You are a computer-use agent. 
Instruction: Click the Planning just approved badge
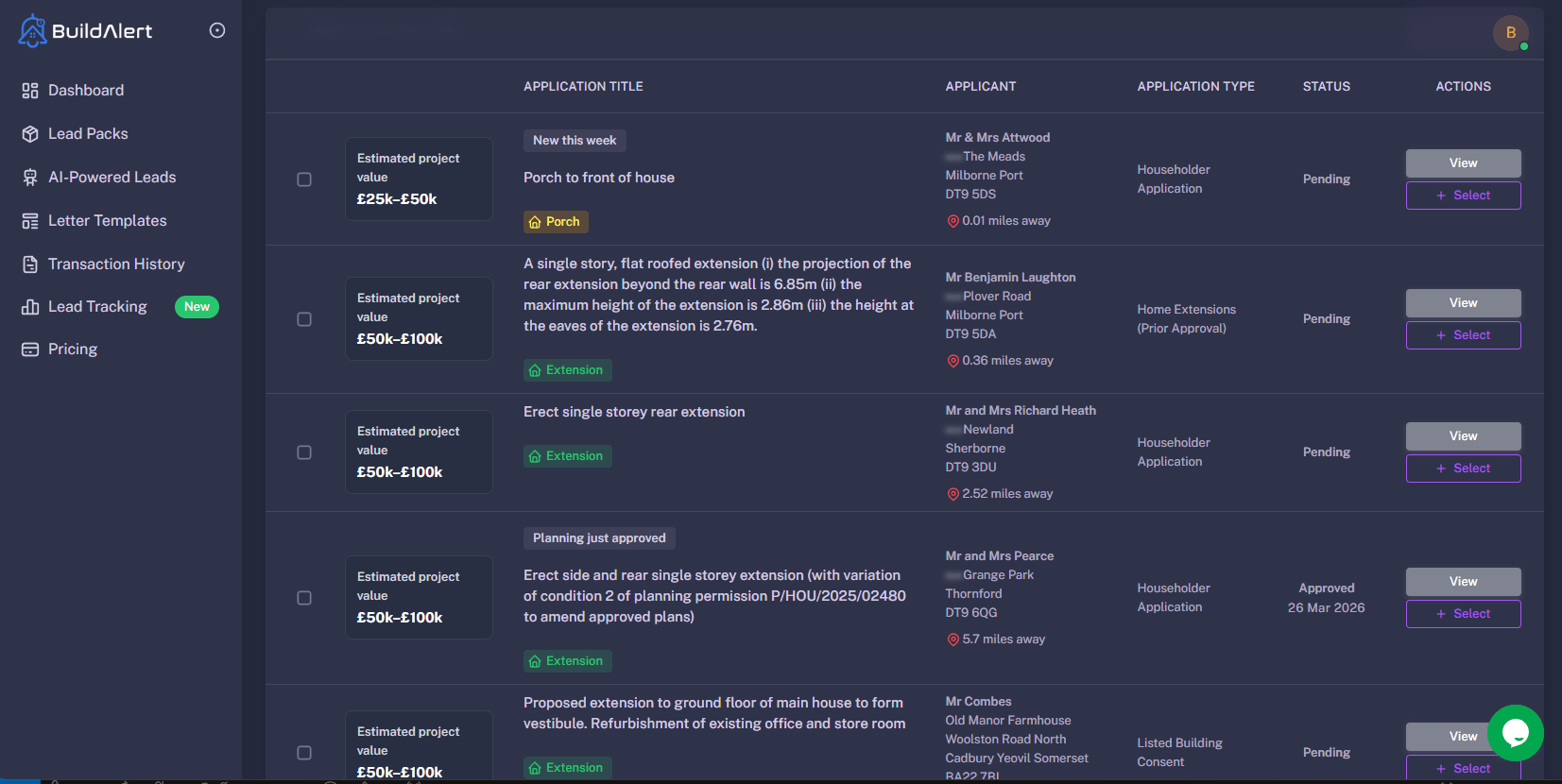click(x=599, y=538)
